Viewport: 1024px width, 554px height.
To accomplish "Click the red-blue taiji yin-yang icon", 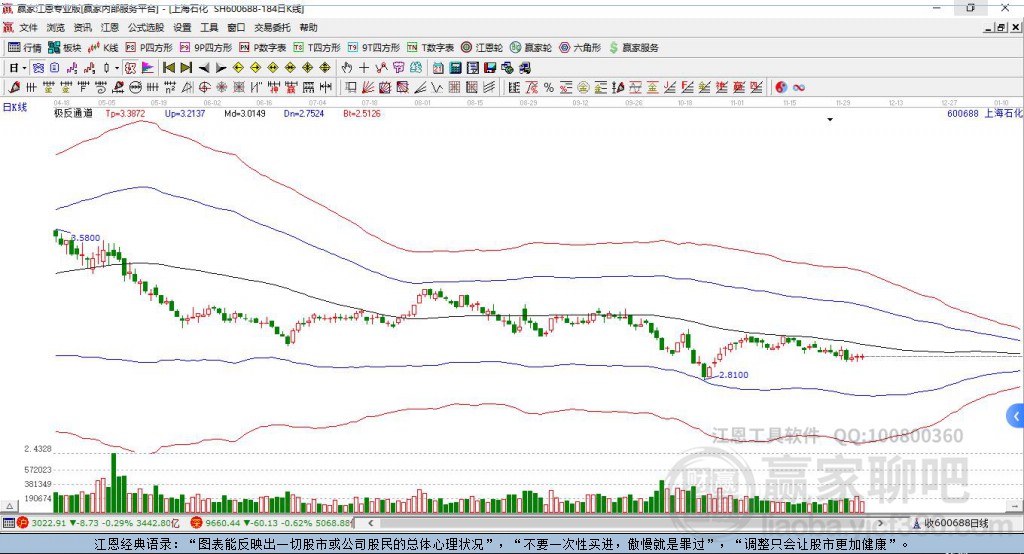I will point(781,88).
